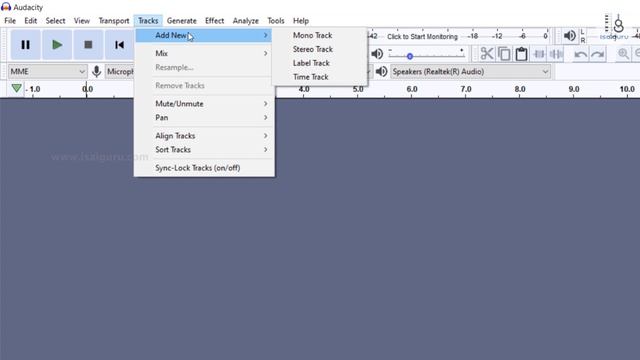Trim audio outside selection icon
Image resolution: width=640 pixels, height=360 pixels.
(539, 54)
